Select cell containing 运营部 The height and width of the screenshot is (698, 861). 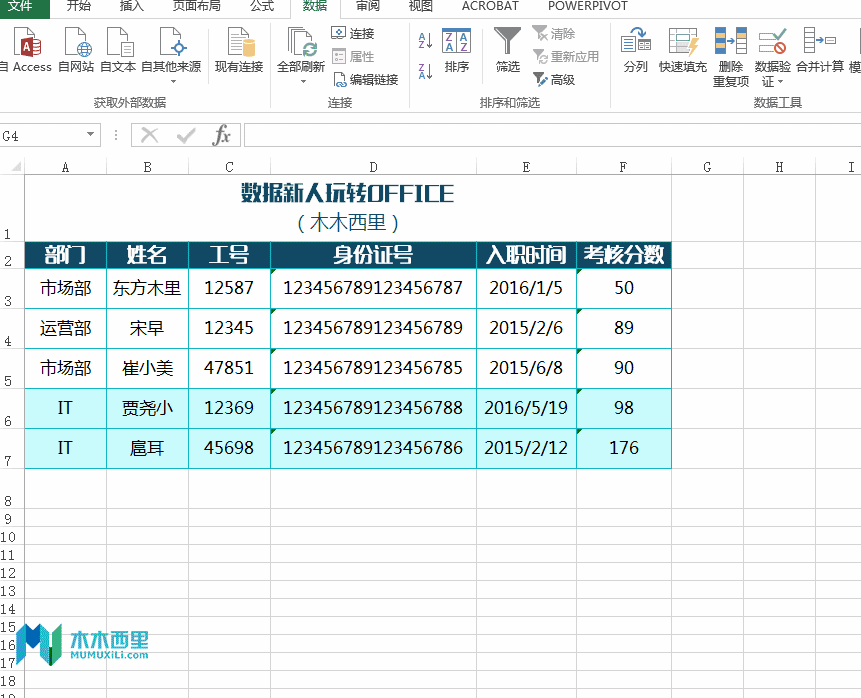[65, 328]
